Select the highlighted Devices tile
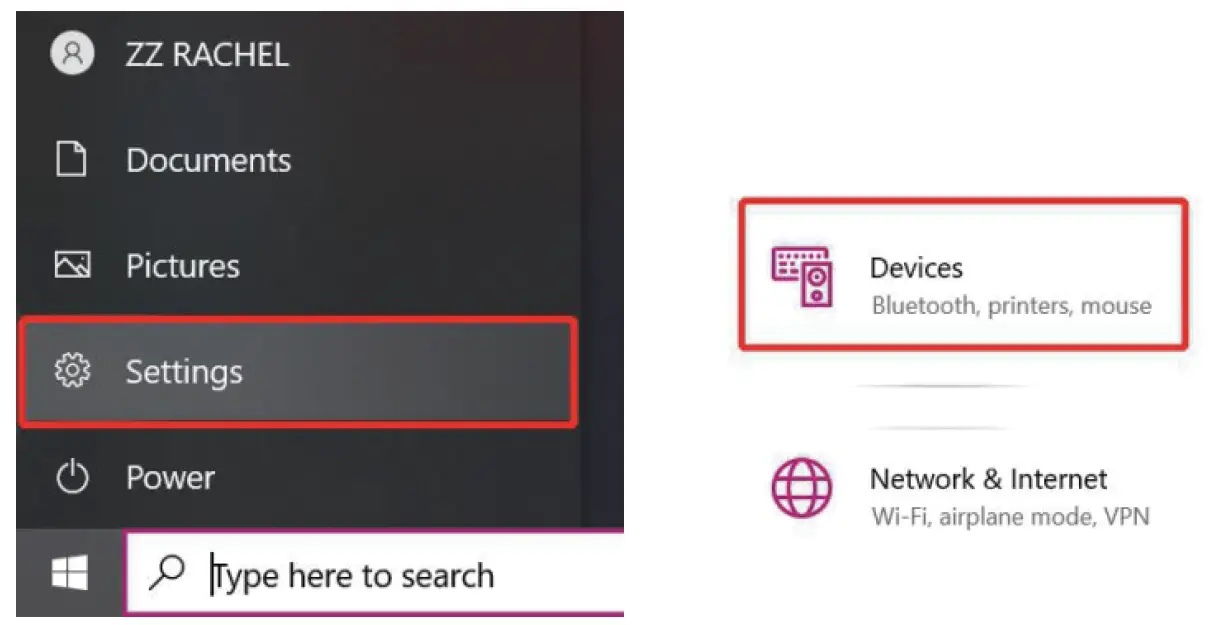The height and width of the screenshot is (625, 1223). tap(963, 275)
